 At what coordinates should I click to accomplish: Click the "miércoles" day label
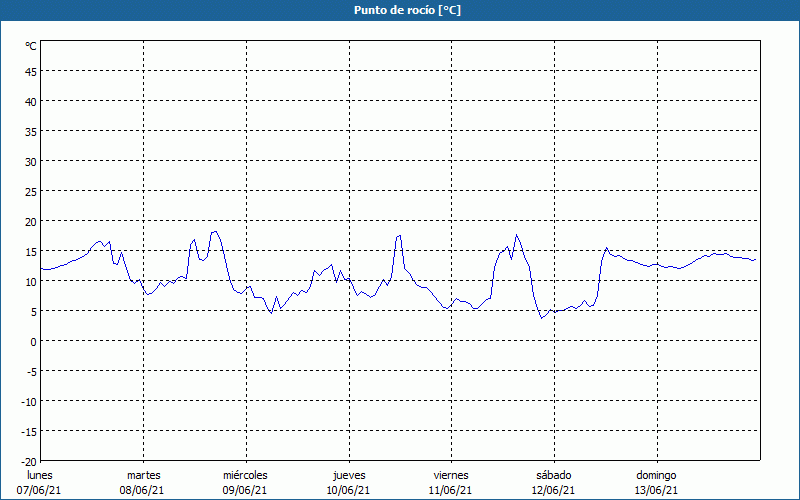(245, 475)
